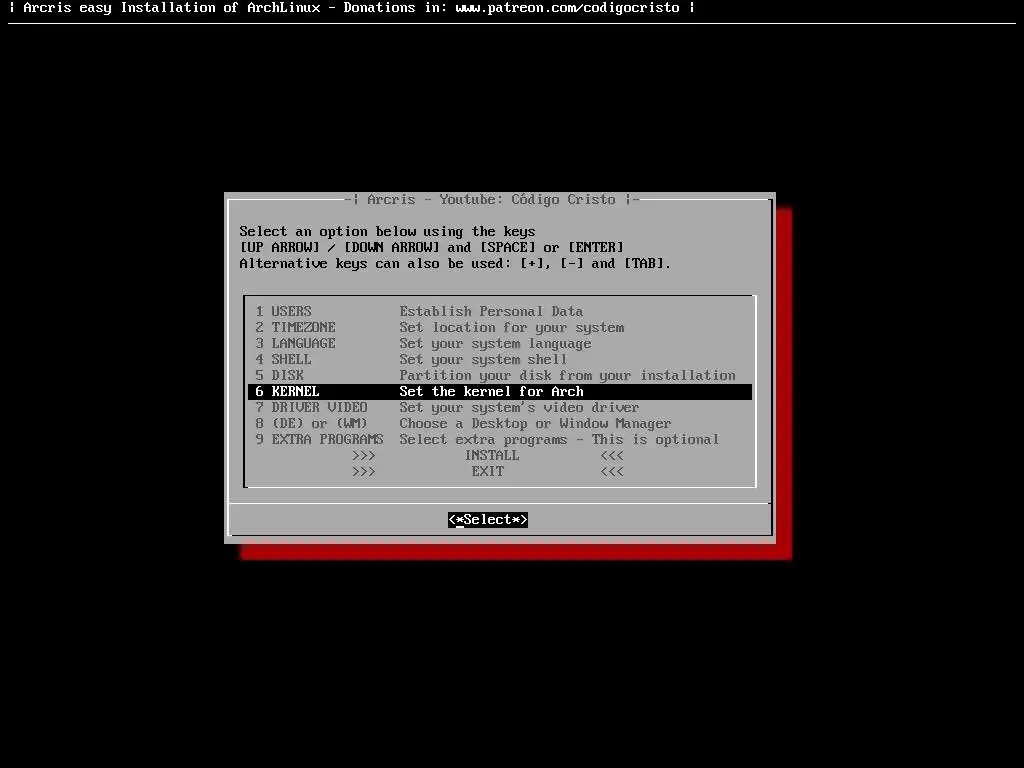Open the 3 LANGUAGE menu entry
The height and width of the screenshot is (768, 1024).
pos(500,344)
